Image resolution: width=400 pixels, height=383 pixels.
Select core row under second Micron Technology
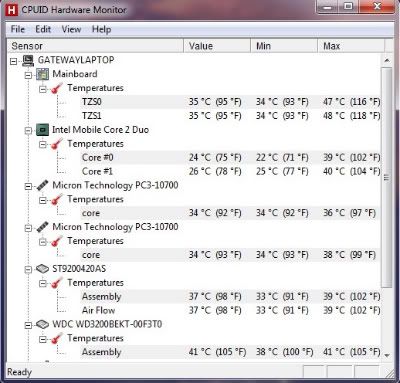[231, 255]
